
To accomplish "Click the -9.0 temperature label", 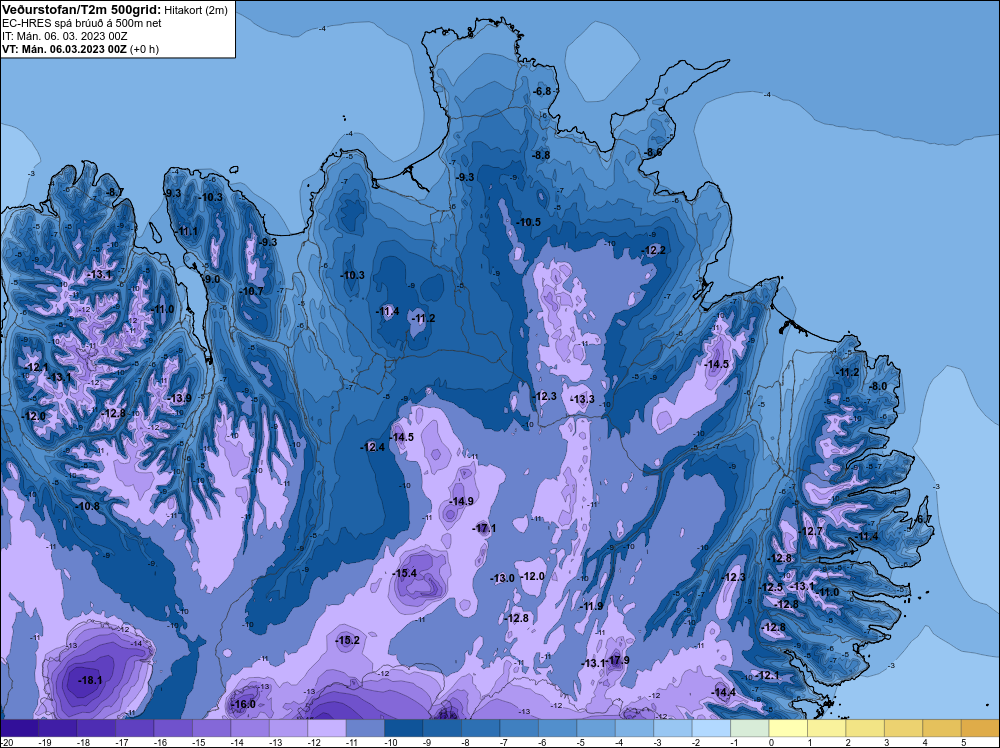I will coord(211,279).
